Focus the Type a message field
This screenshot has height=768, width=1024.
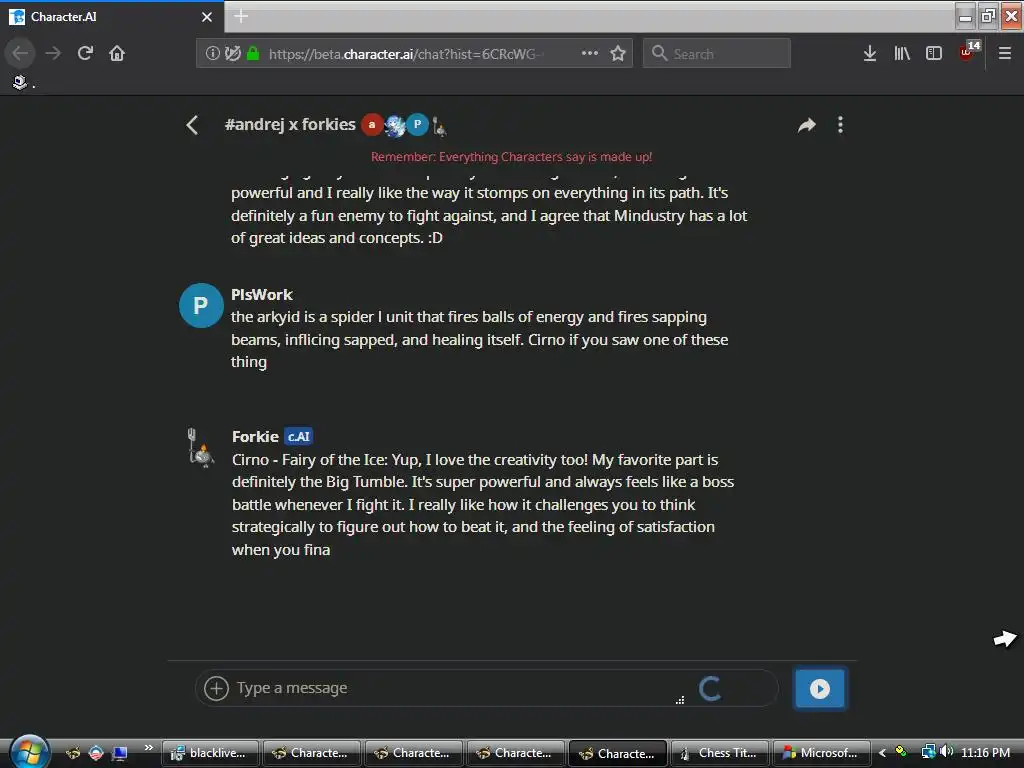pos(451,688)
